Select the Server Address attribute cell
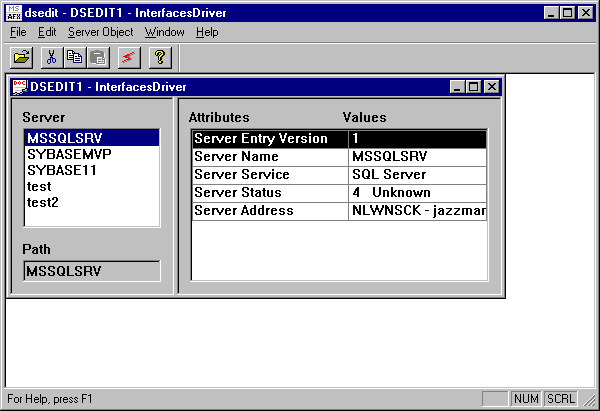 tap(270, 211)
